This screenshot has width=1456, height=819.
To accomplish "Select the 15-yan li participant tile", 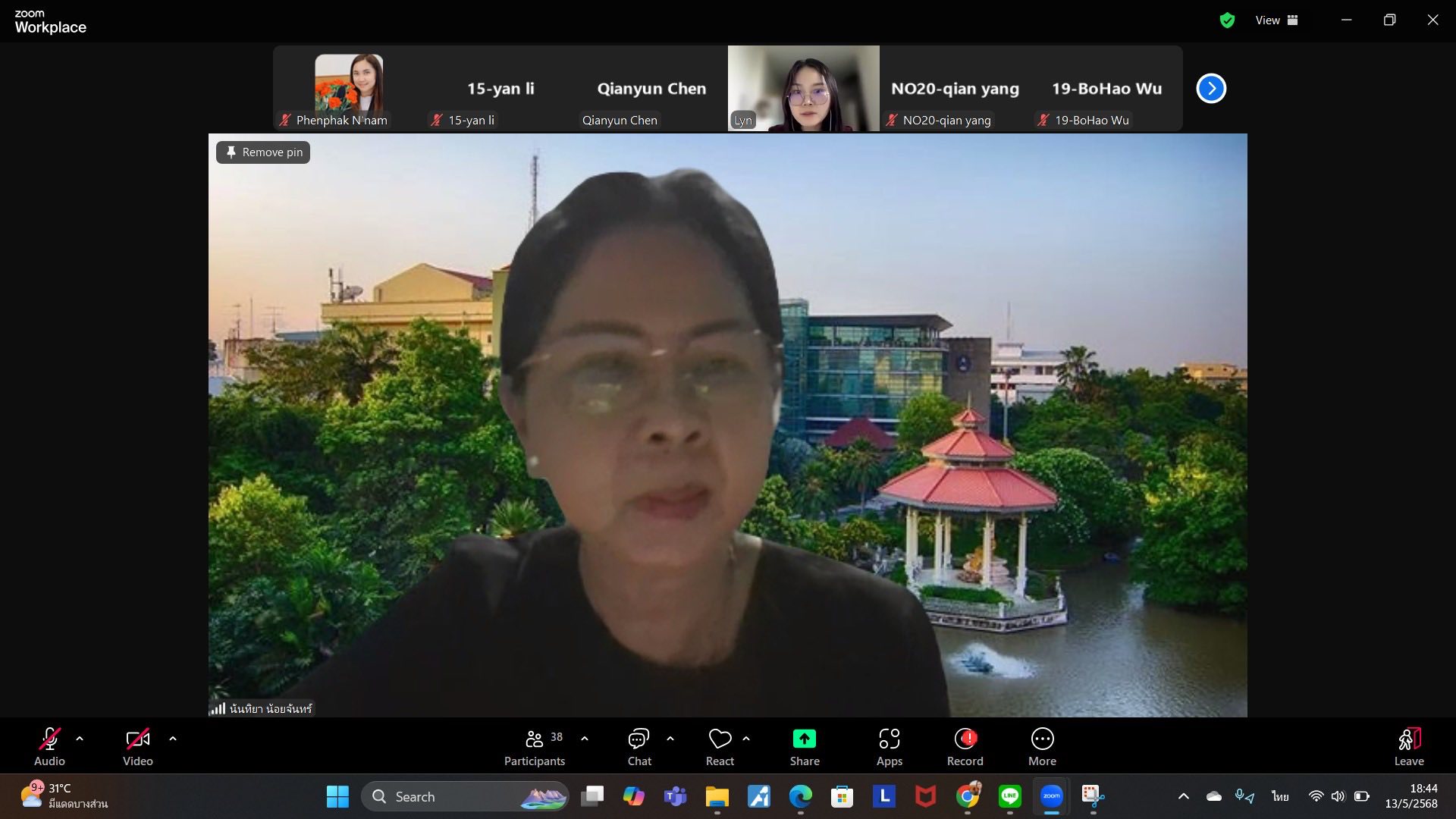I will pyautogui.click(x=500, y=88).
